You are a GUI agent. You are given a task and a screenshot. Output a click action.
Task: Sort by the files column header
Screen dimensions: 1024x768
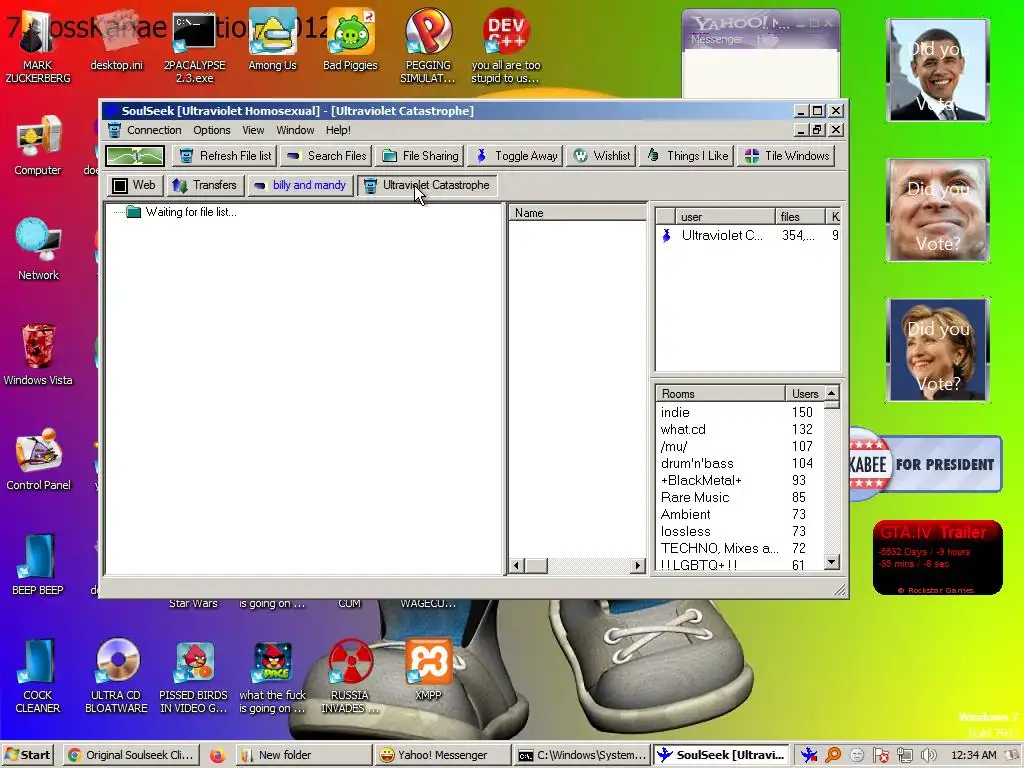click(x=800, y=217)
